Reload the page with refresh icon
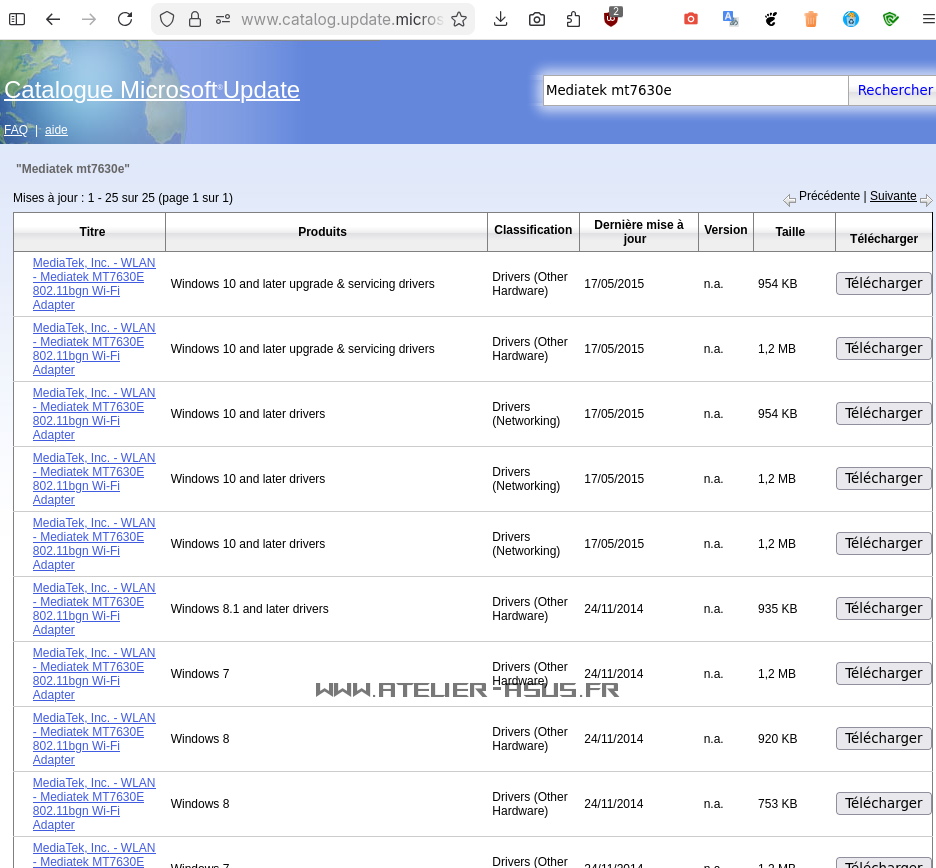Screen dimensions: 936x868 tap(125, 19)
